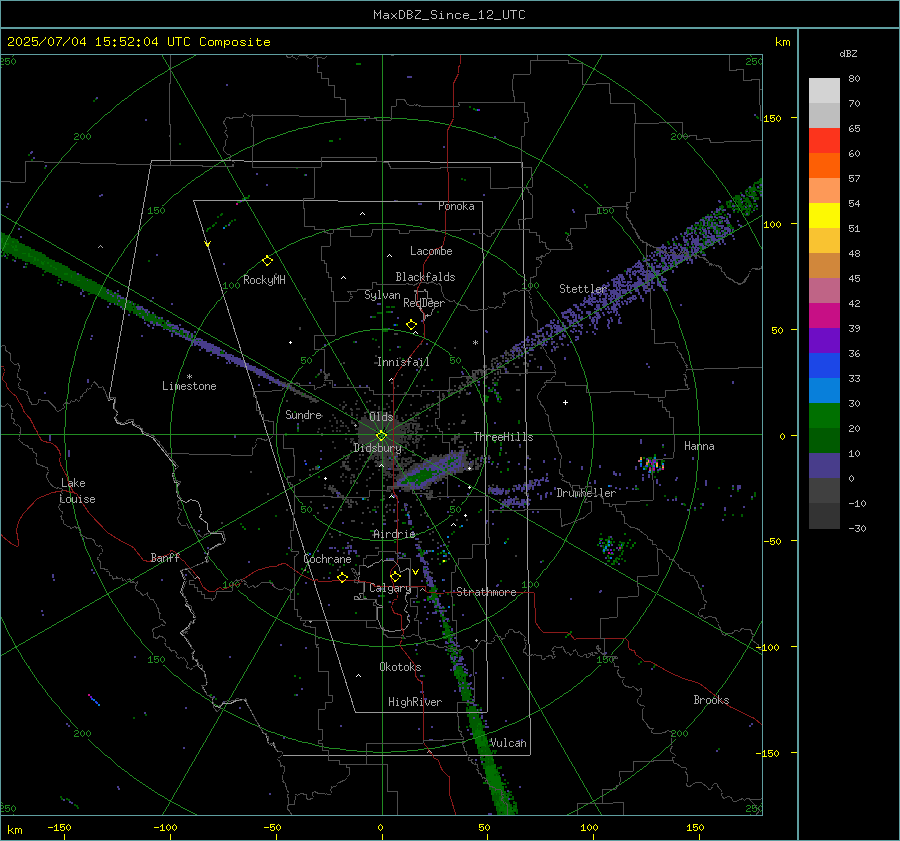
Task: Click the Hanna label
Action: point(699,446)
